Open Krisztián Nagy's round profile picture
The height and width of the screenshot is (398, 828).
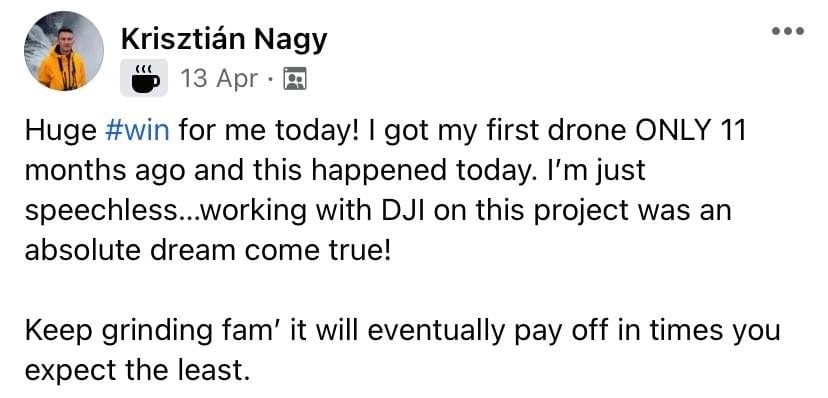[64, 51]
